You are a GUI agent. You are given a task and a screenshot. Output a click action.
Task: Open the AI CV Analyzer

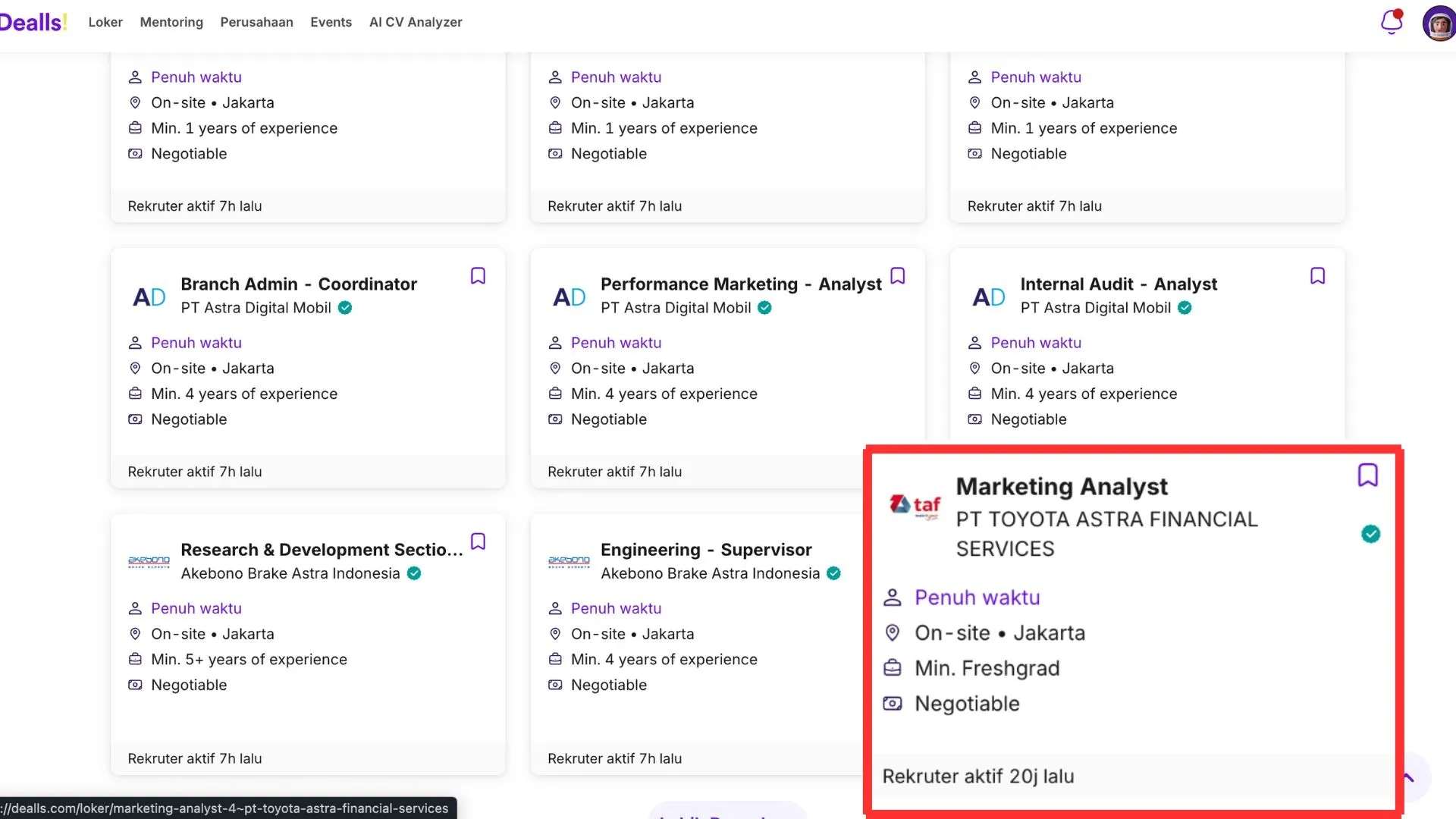tap(416, 22)
